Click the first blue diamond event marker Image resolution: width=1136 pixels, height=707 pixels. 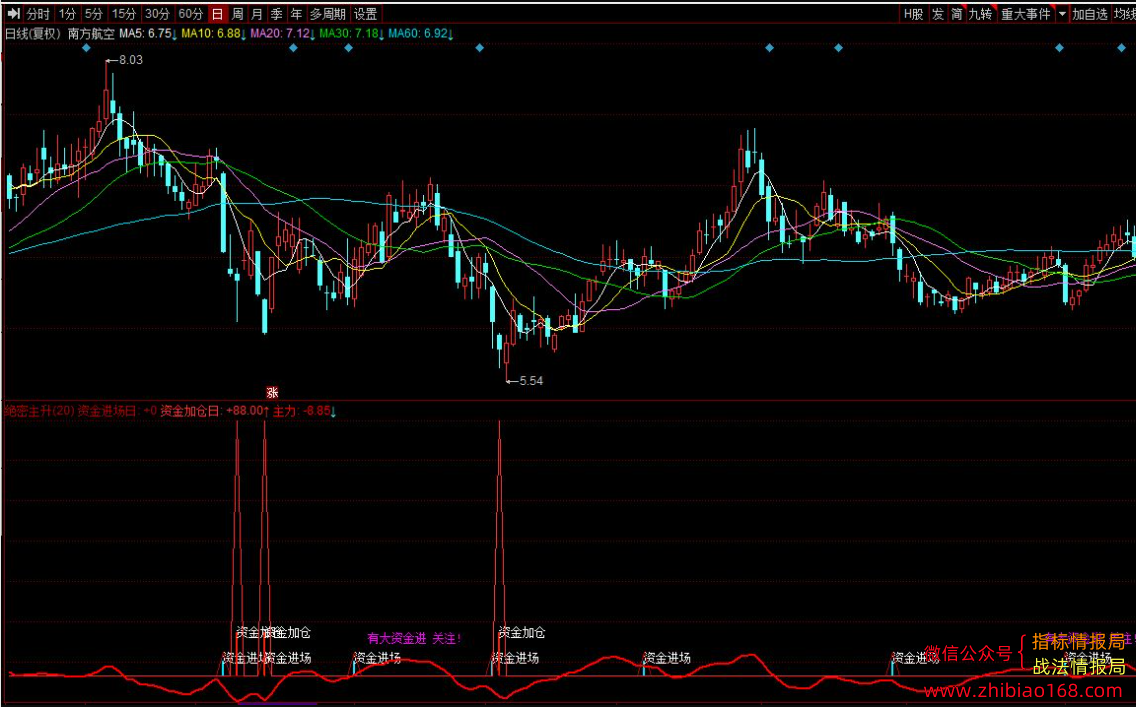86,48
